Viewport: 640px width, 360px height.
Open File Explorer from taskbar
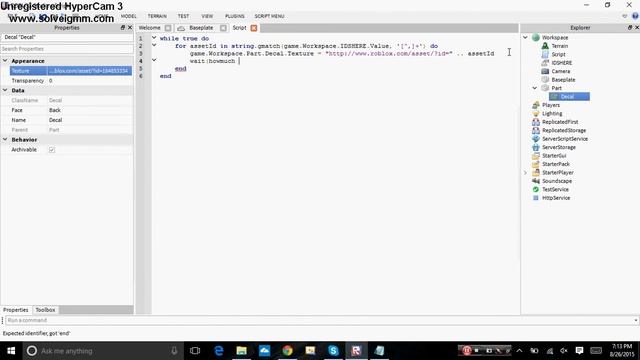[242, 351]
